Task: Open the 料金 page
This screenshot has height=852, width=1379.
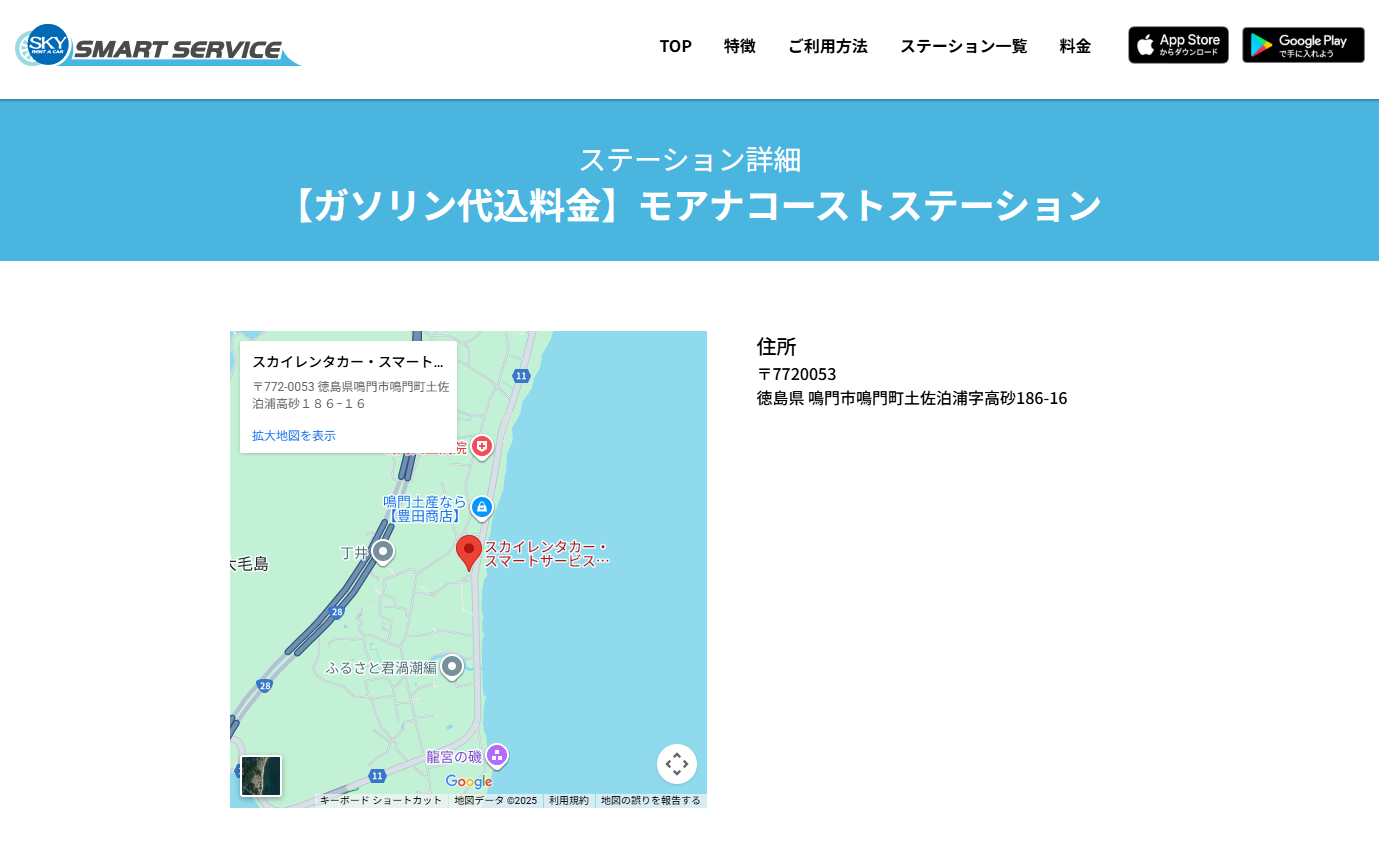Action: [1075, 46]
